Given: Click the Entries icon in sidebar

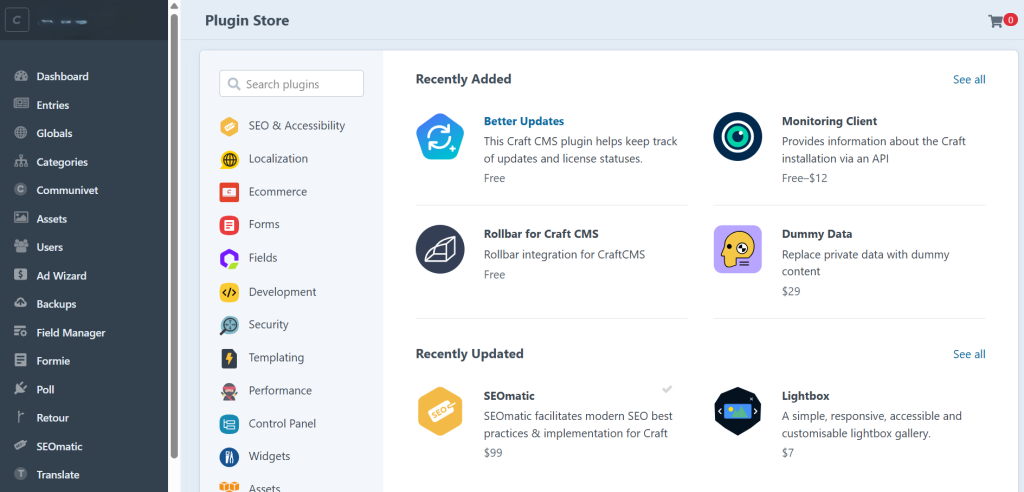Looking at the screenshot, I should 21,105.
